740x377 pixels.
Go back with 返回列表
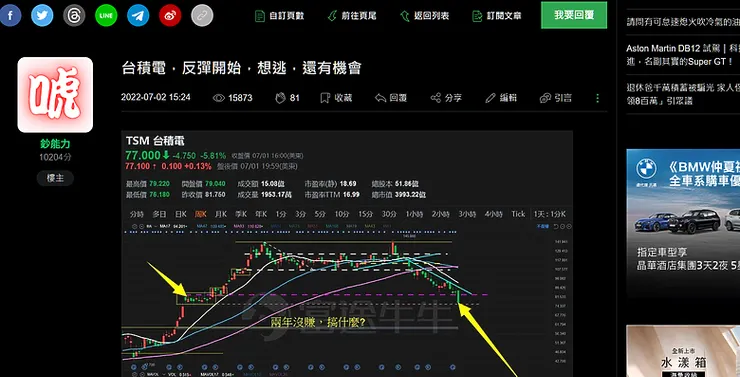pos(424,16)
